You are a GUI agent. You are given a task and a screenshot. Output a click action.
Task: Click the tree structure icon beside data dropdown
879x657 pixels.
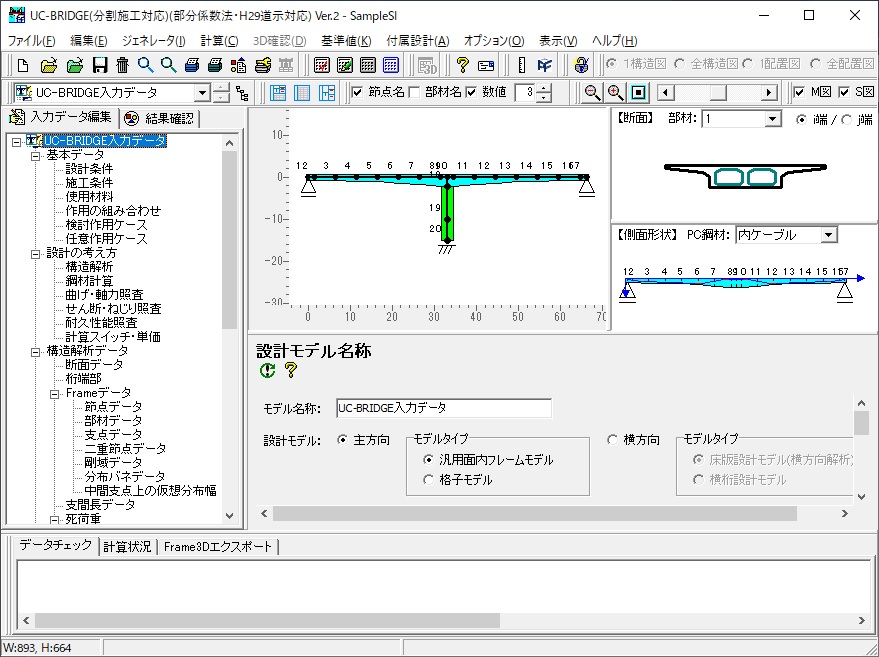pyautogui.click(x=241, y=93)
